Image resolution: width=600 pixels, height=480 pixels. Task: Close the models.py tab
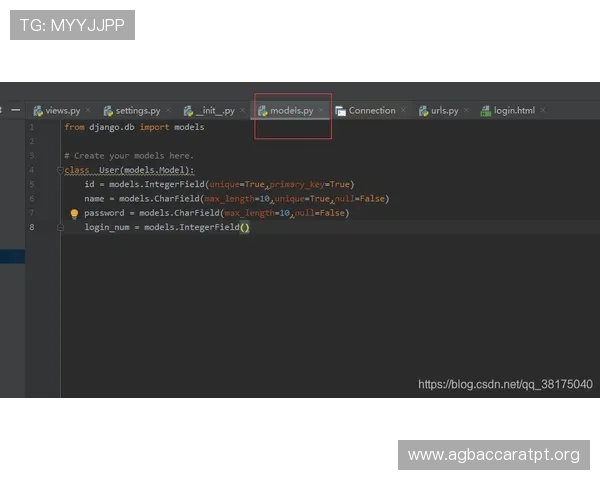point(321,111)
